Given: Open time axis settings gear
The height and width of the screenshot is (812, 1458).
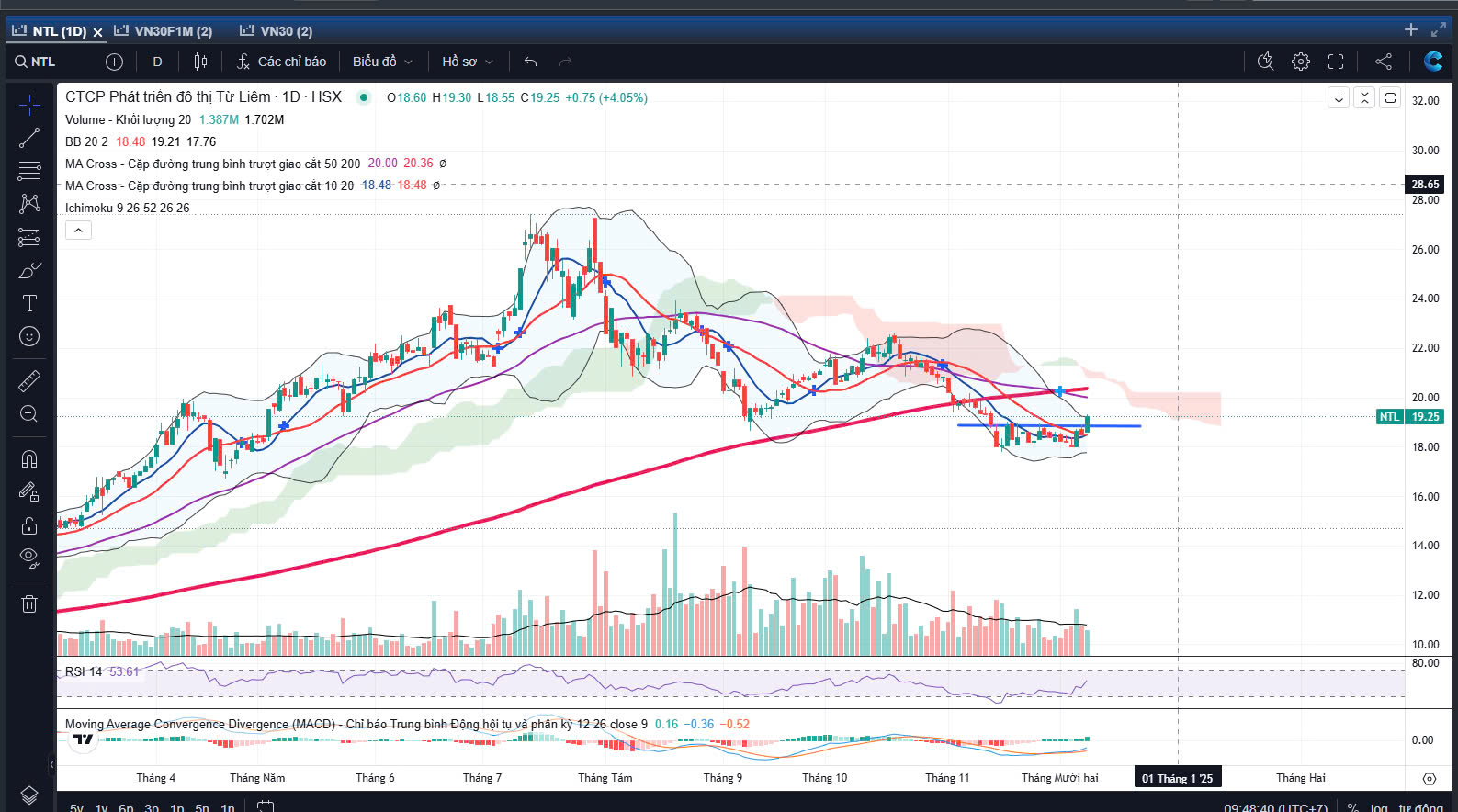Looking at the screenshot, I should (1429, 778).
